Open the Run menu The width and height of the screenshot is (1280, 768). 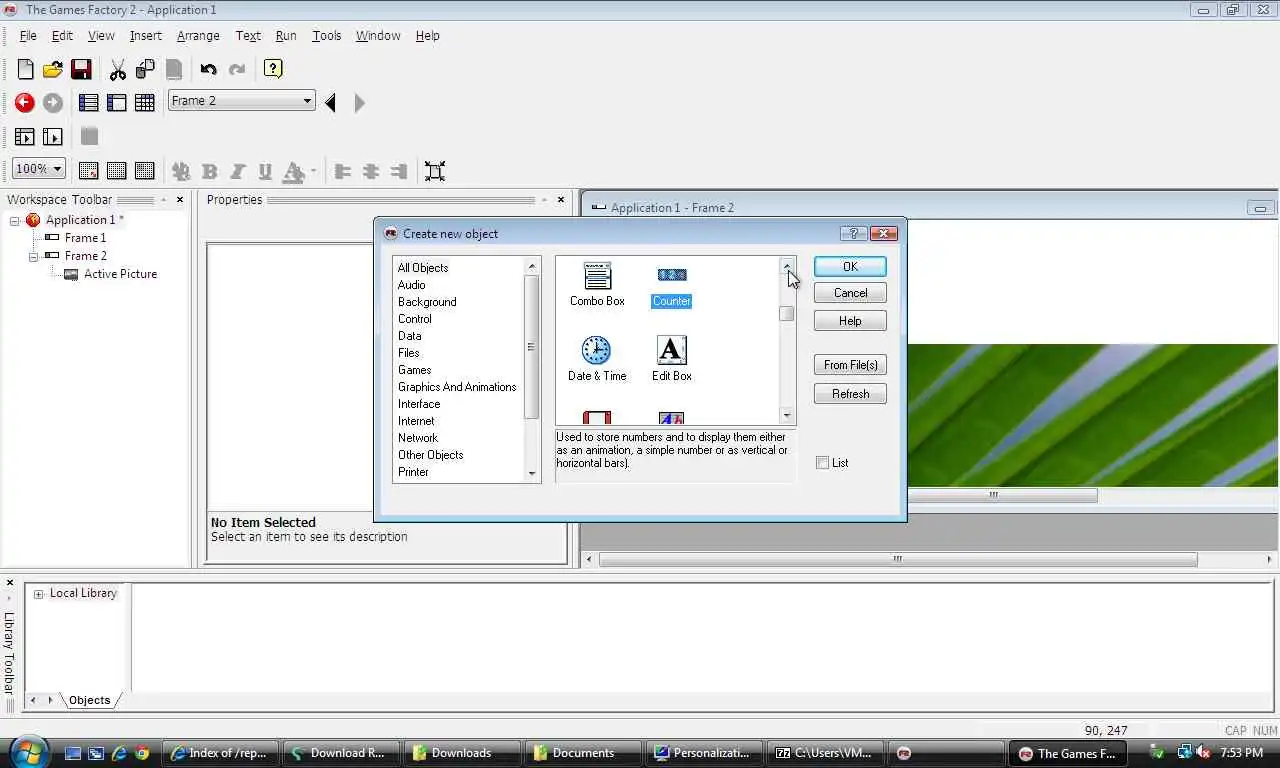pos(286,35)
